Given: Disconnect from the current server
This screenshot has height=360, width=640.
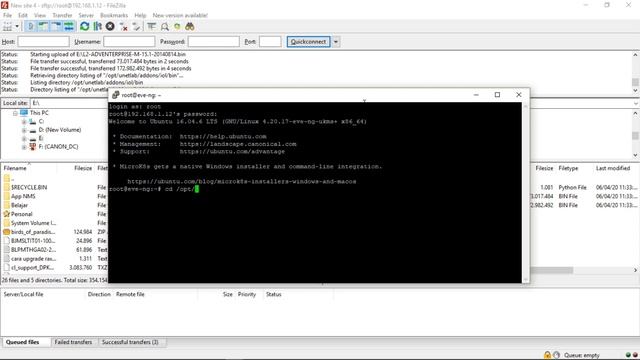Looking at the screenshot, I should [x=123, y=27].
